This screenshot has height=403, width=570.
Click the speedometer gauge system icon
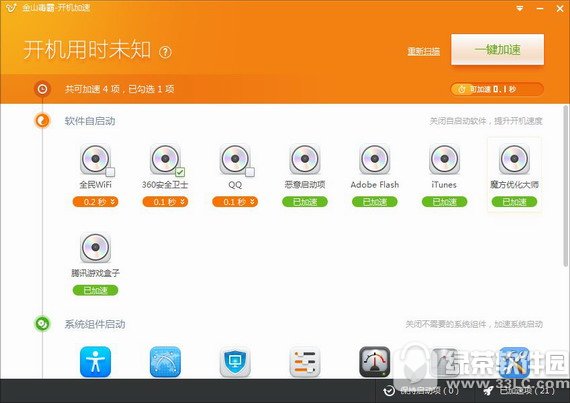(374, 362)
